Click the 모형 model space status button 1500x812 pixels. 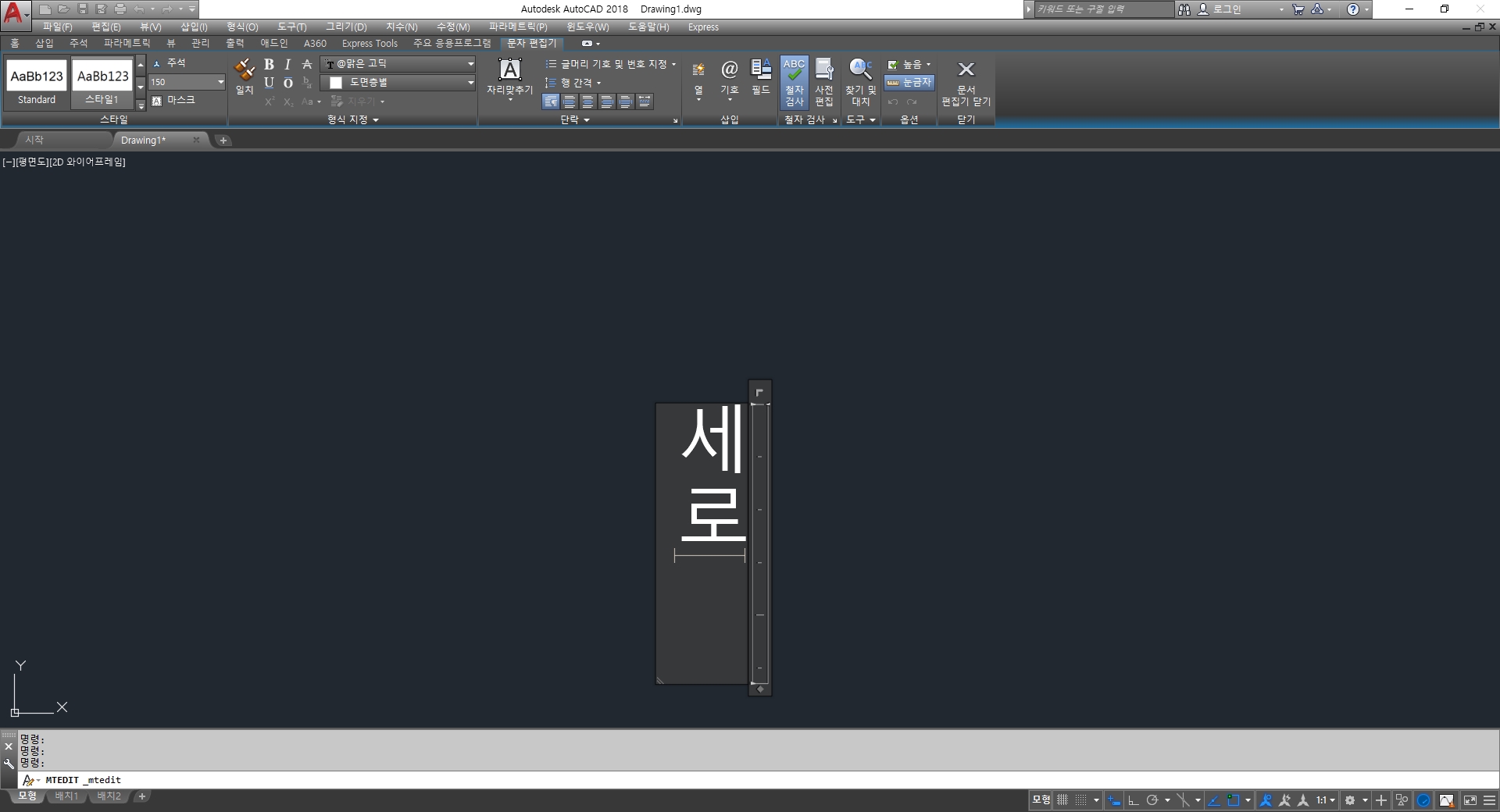coord(1041,800)
